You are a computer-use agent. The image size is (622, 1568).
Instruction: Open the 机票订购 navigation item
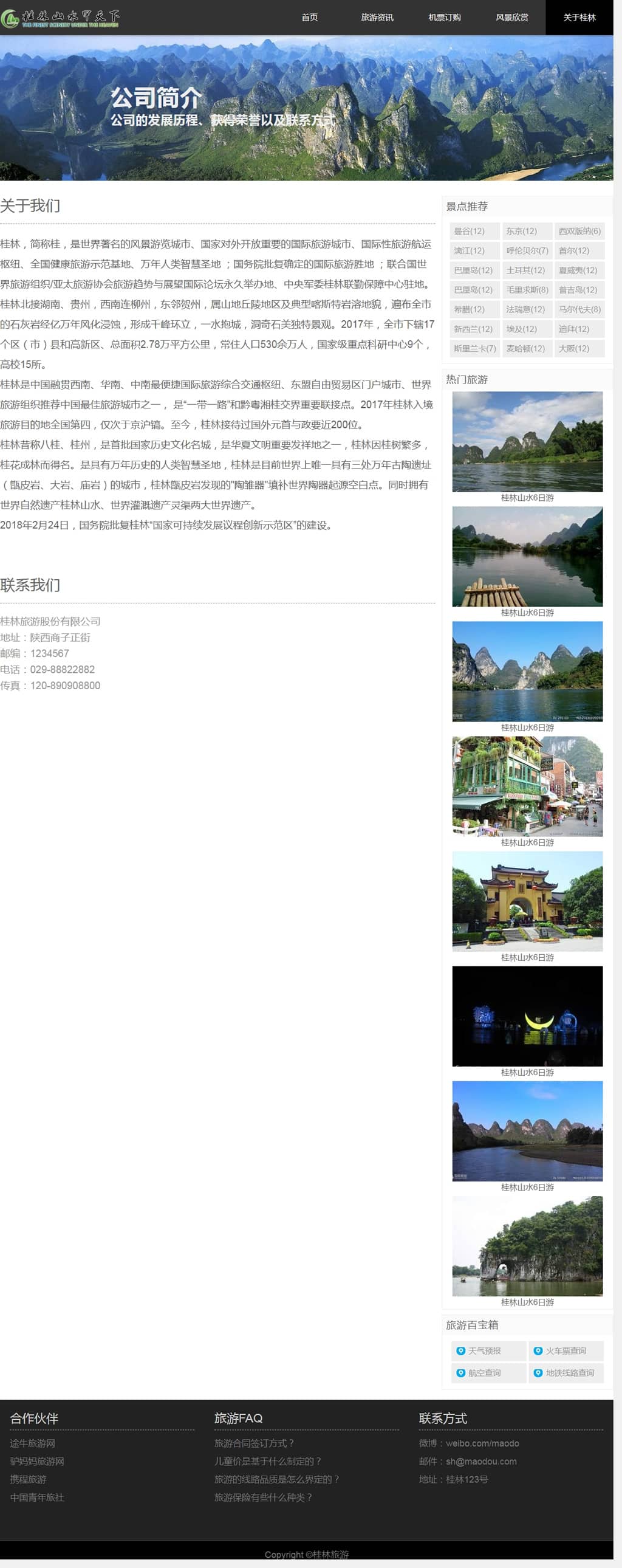pyautogui.click(x=444, y=18)
